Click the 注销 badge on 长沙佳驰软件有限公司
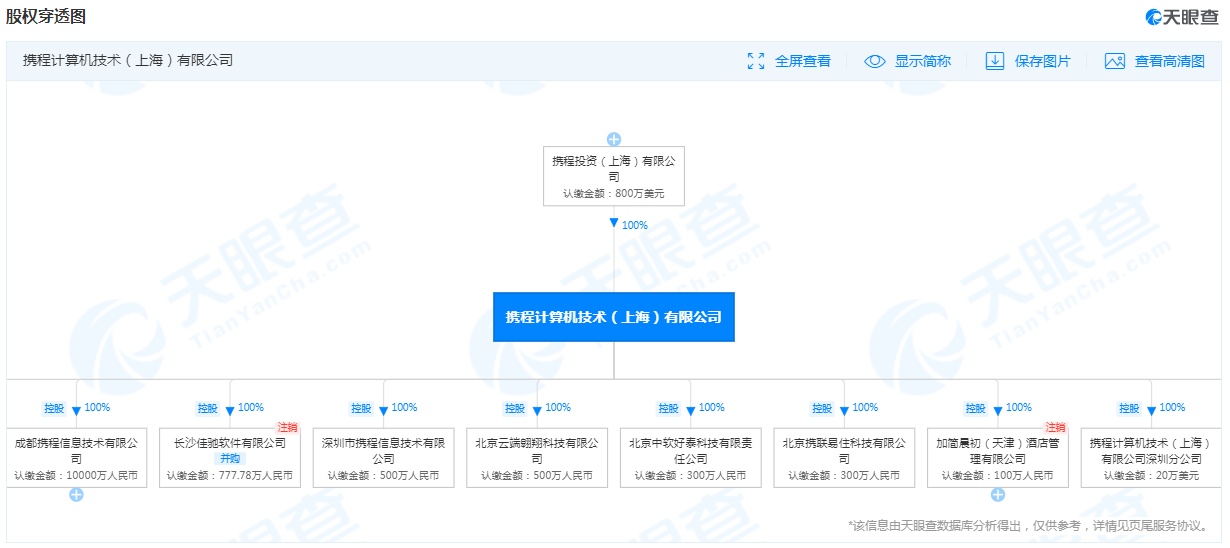This screenshot has height=548, width=1230. (x=288, y=428)
